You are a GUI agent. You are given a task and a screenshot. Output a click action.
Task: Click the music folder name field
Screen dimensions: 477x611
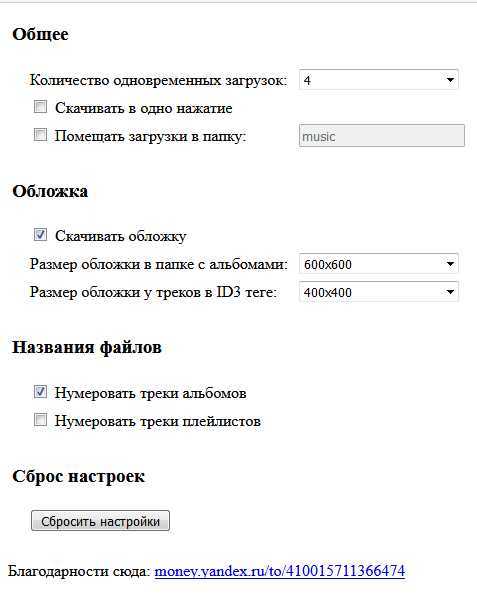point(382,136)
